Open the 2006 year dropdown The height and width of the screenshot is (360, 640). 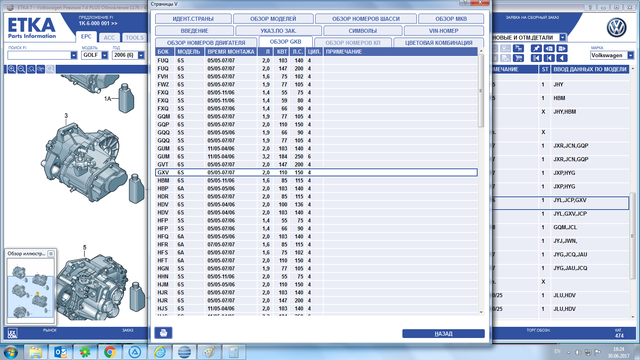click(141, 55)
